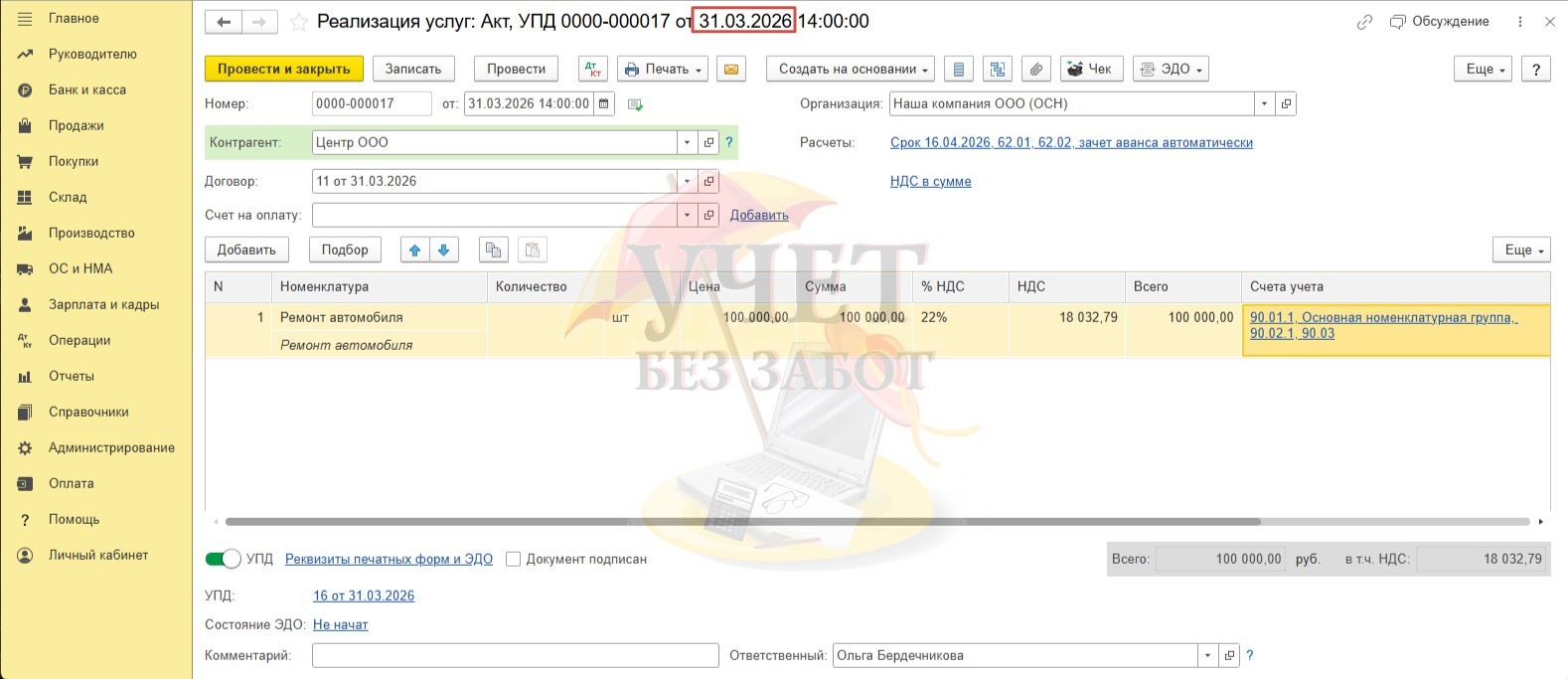Open calendar picker next to document date
The width and height of the screenshot is (1568, 679).
click(x=603, y=103)
